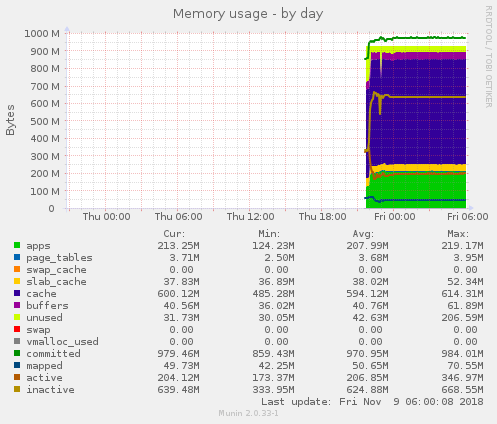The height and width of the screenshot is (424, 497).
Task: Click the yellow slab_cache legend swatch
Action: pyautogui.click(x=17, y=281)
